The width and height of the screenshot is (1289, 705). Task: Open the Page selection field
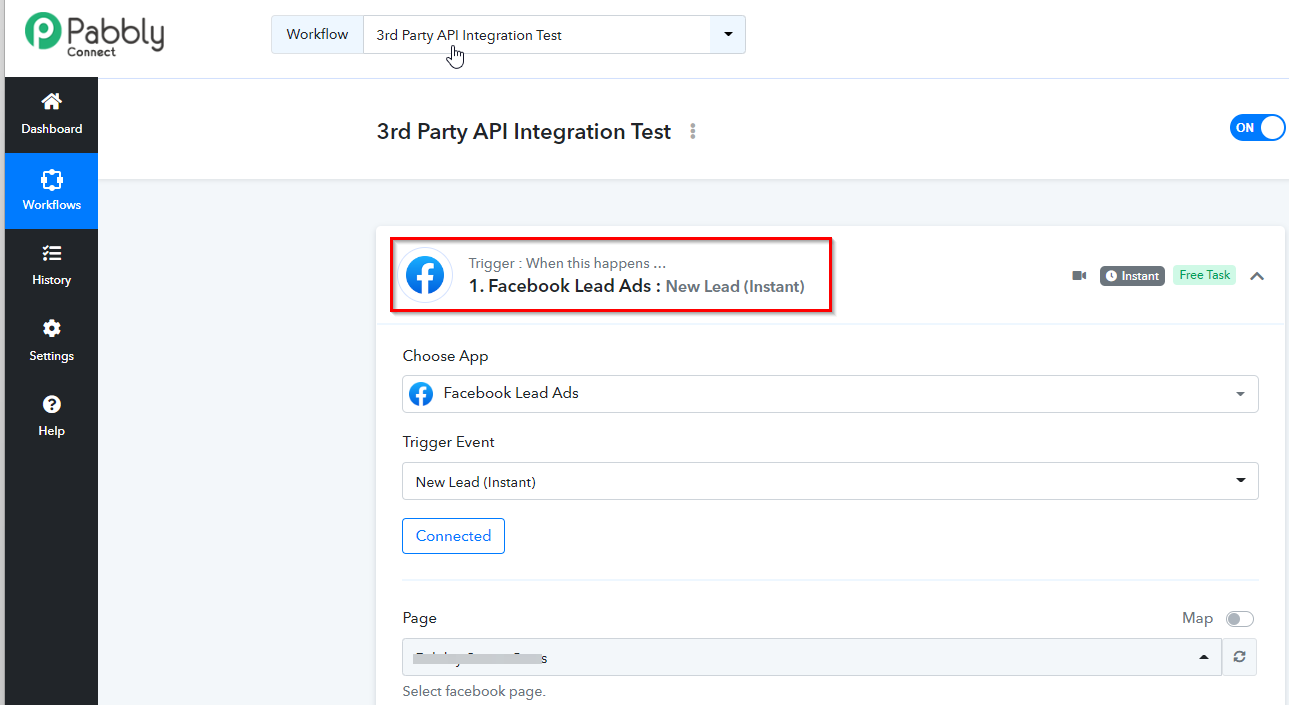coord(810,657)
